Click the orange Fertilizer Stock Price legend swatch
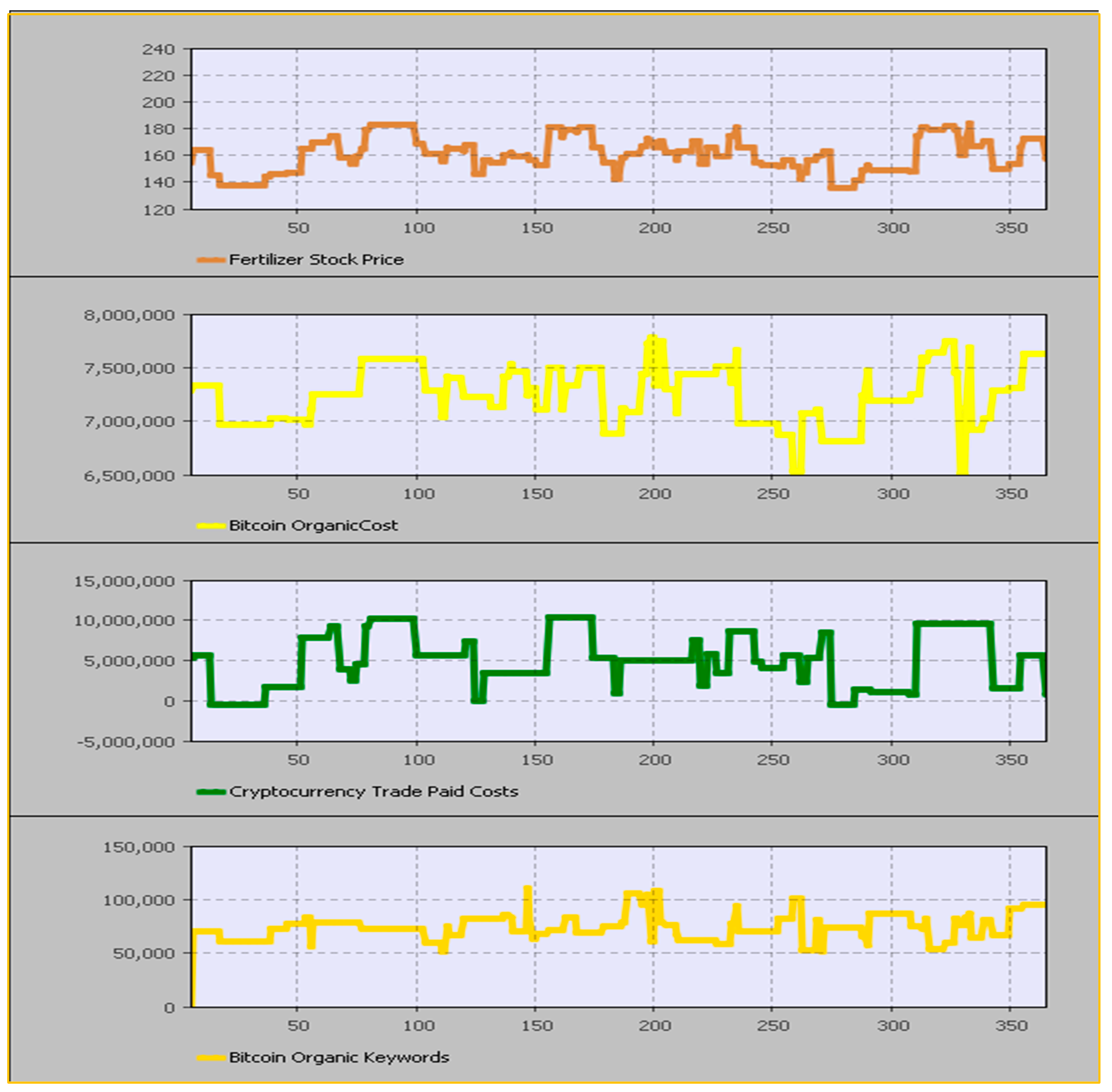 pyautogui.click(x=211, y=260)
